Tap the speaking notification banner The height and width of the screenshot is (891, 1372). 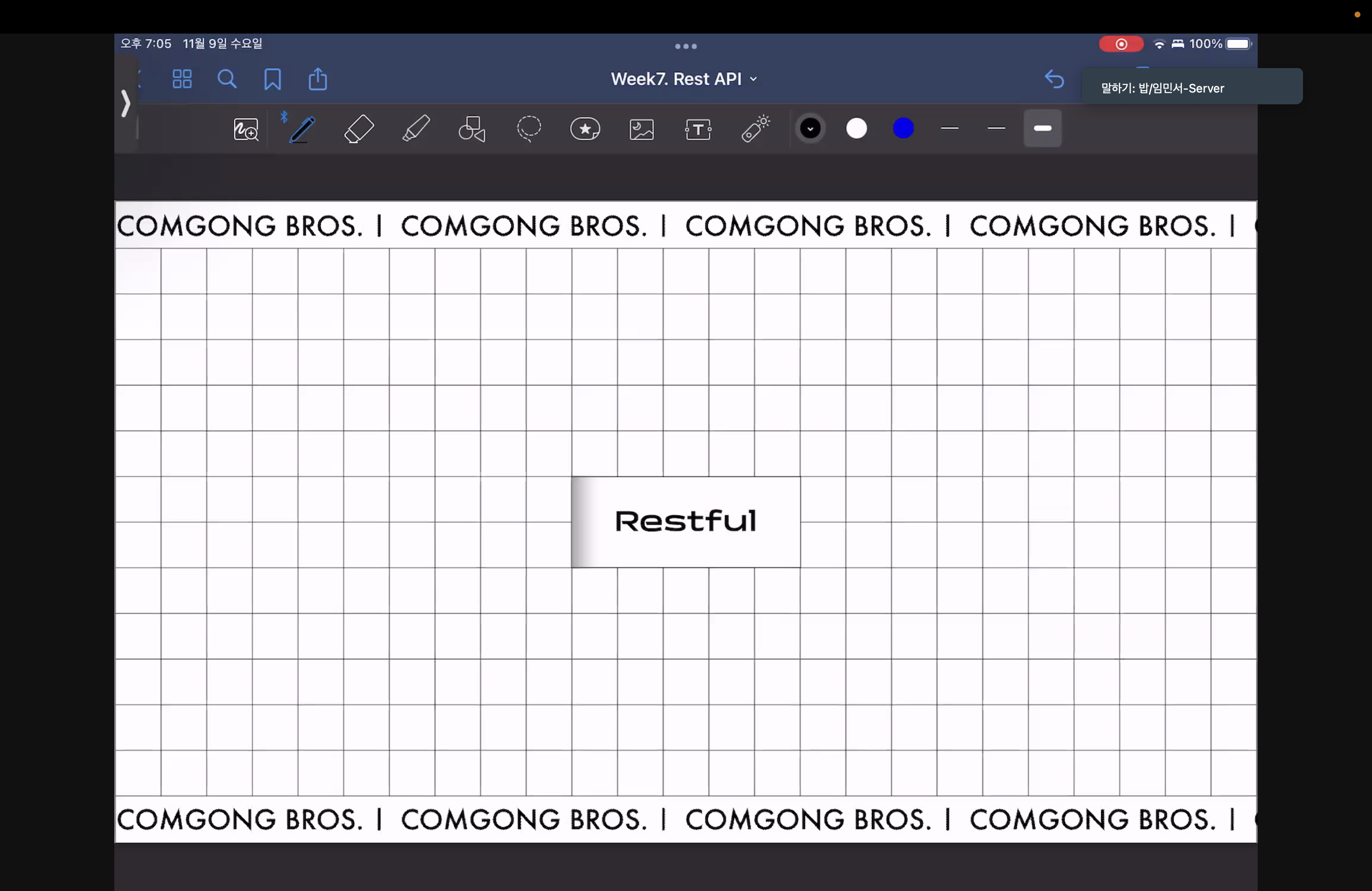[1191, 87]
